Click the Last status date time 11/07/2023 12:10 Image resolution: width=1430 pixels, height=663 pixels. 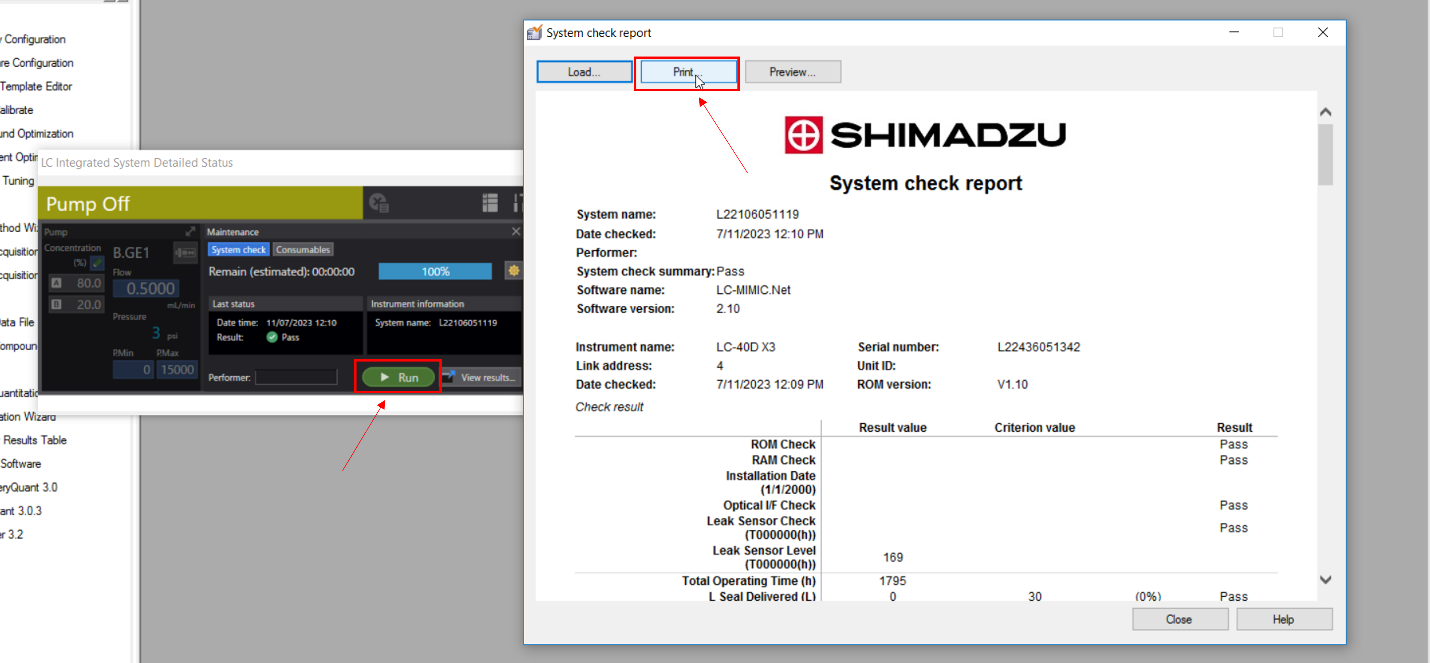coord(301,323)
